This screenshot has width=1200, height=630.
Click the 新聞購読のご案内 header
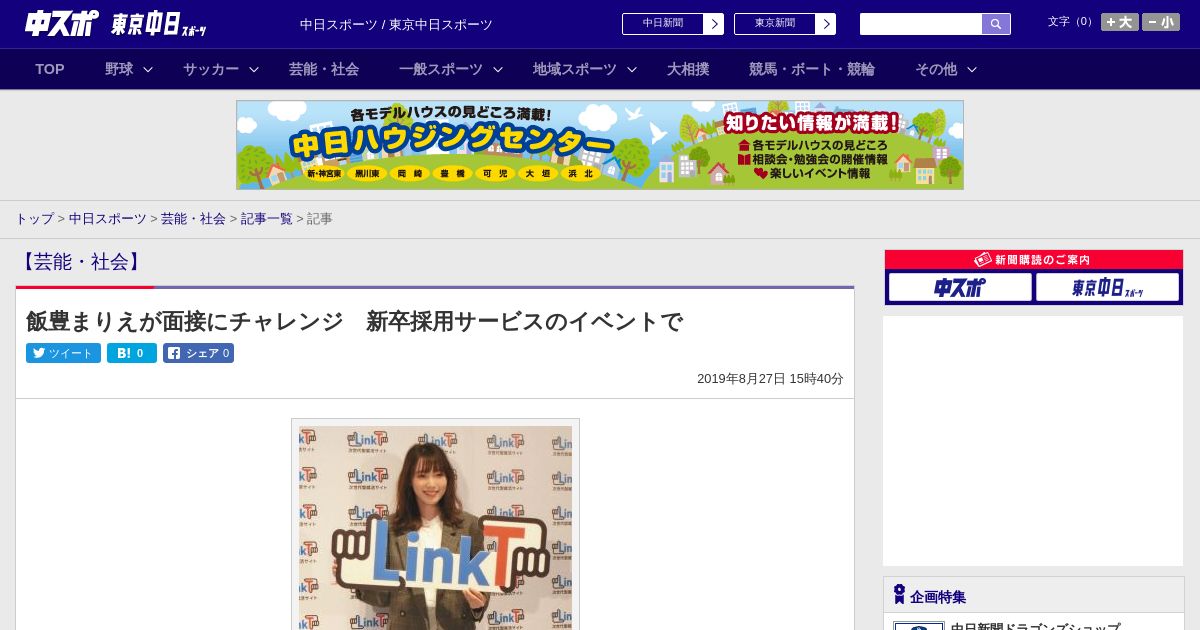click(x=1034, y=259)
